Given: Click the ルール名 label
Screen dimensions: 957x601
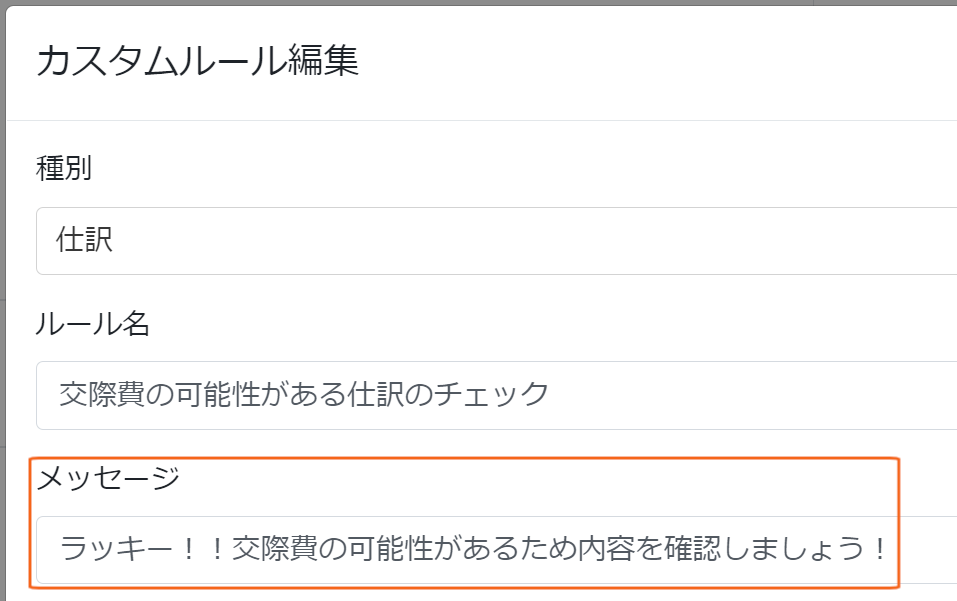Looking at the screenshot, I should (x=92, y=323).
